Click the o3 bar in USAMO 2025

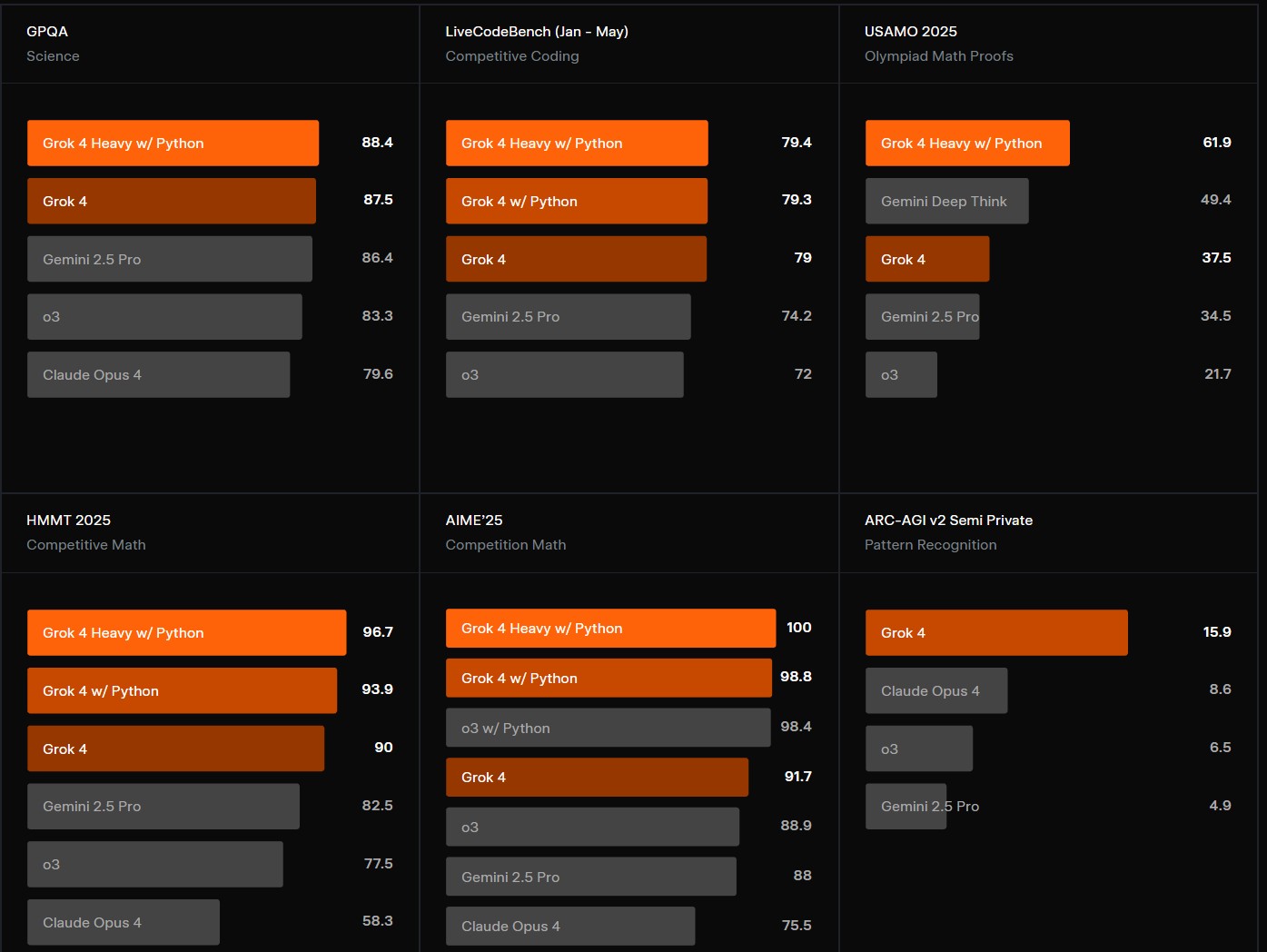tap(901, 374)
